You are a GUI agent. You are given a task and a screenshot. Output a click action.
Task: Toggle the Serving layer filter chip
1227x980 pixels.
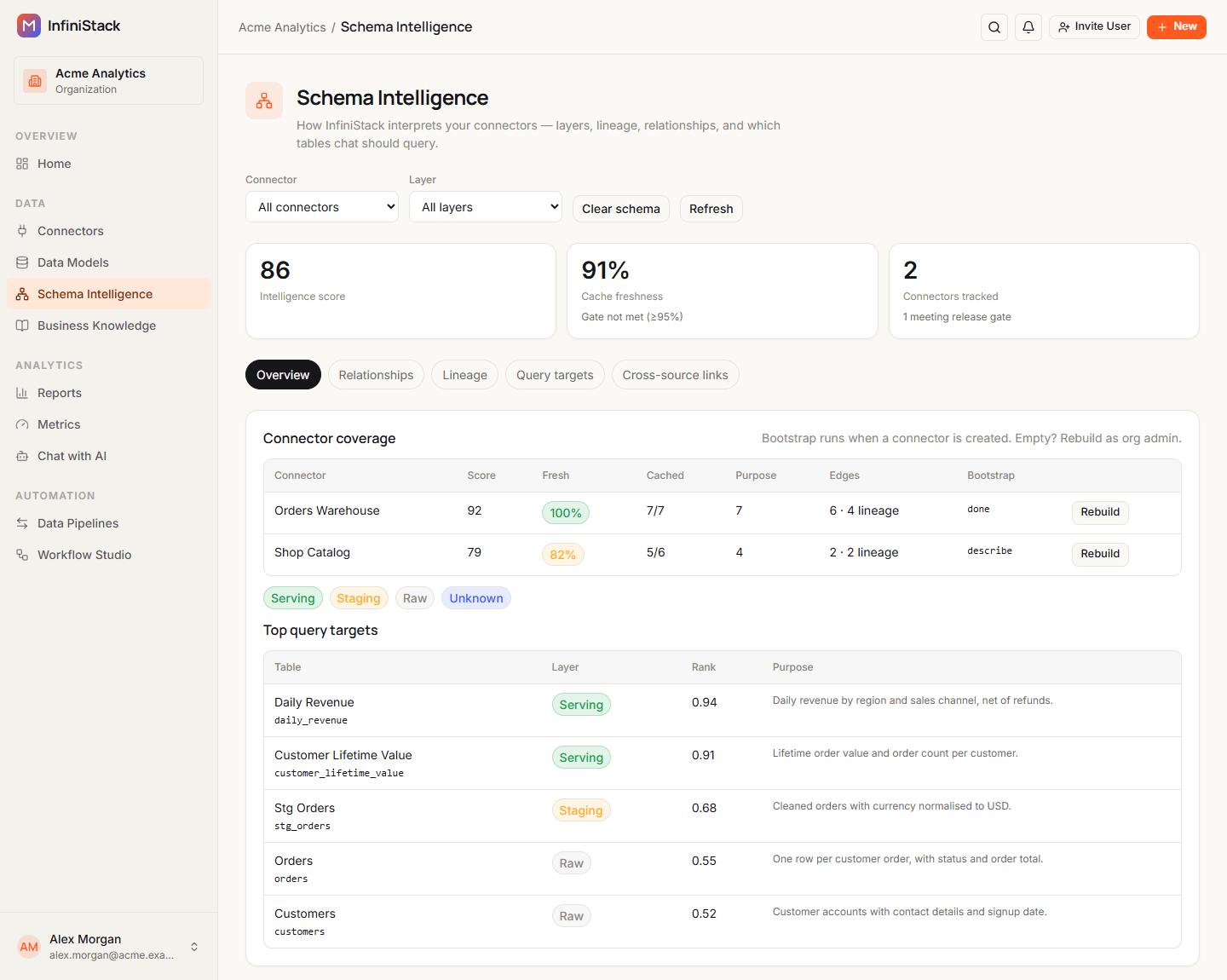pos(293,598)
